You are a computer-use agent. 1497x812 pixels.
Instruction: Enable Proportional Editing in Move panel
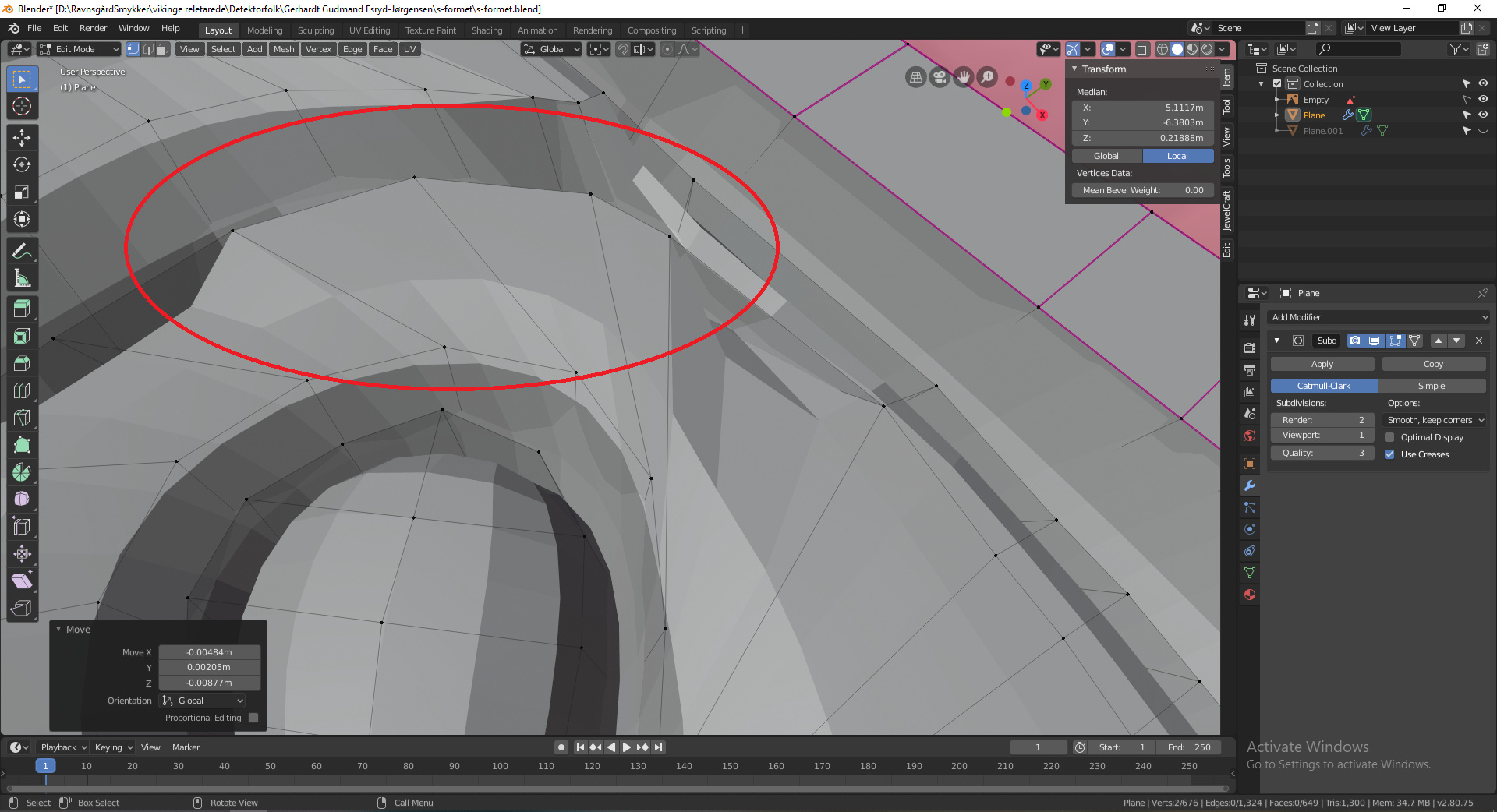[x=253, y=718]
